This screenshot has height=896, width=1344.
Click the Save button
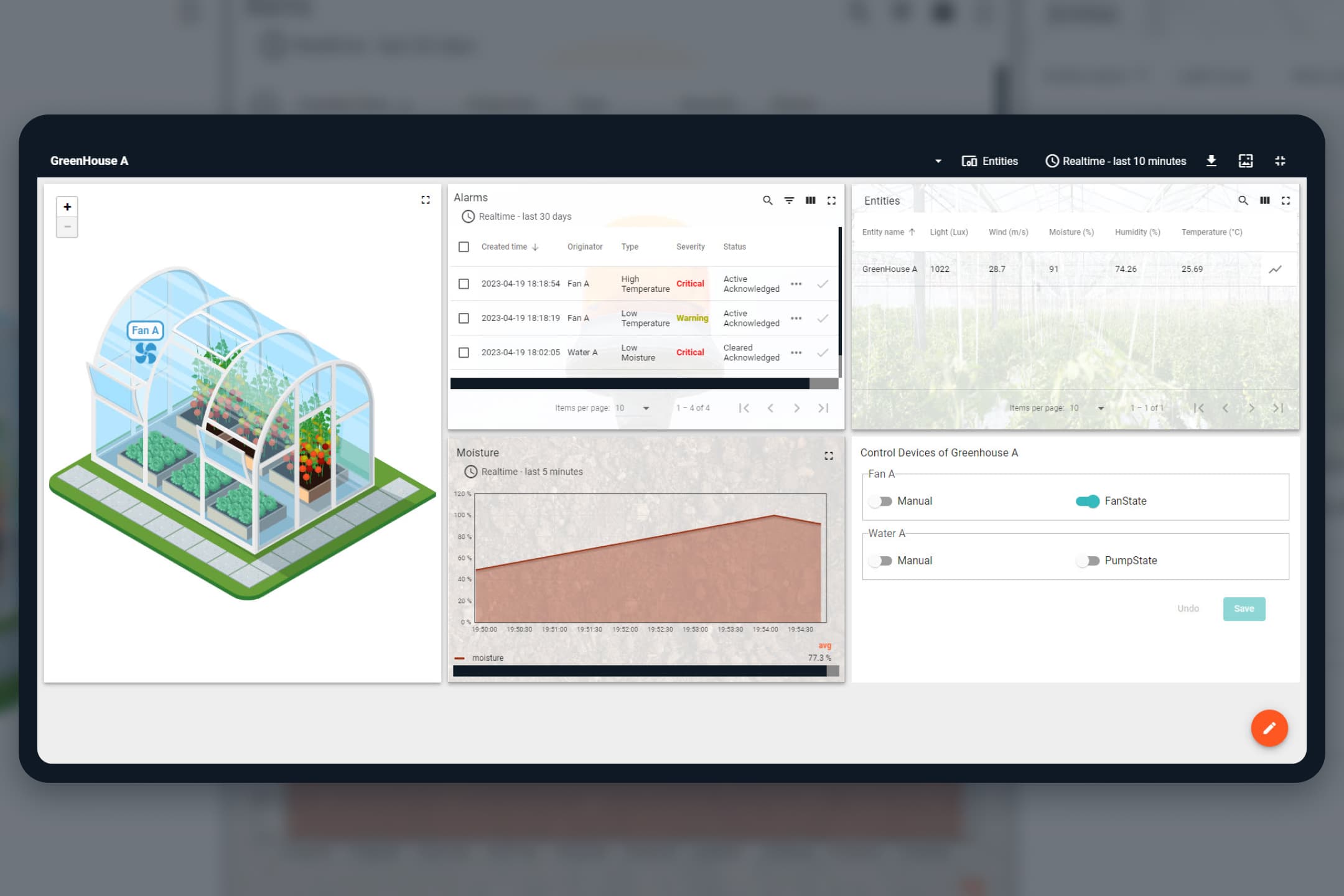pos(1244,609)
